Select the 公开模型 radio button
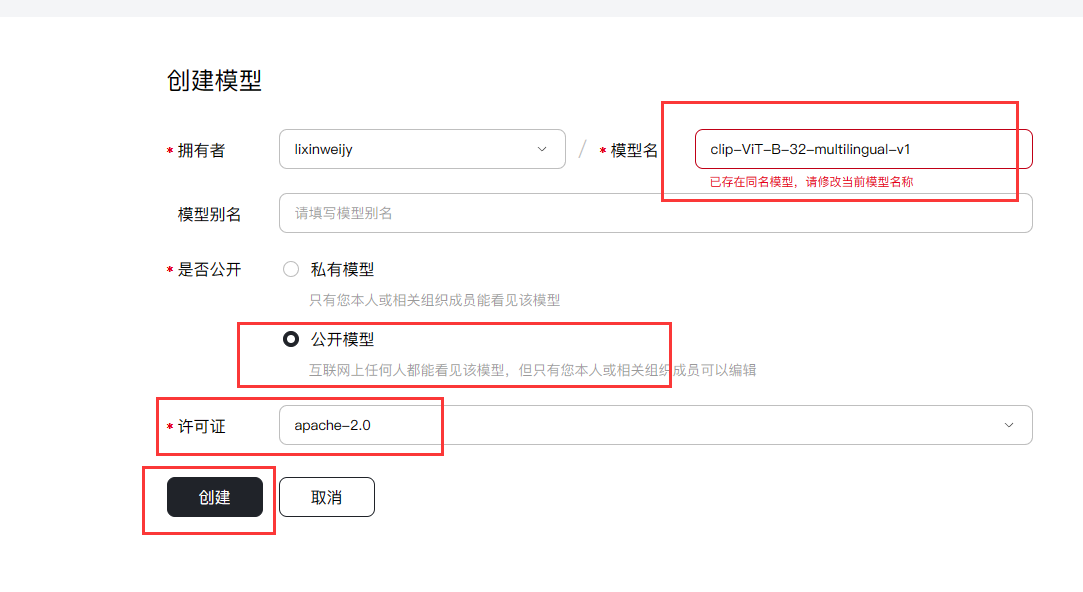Image resolution: width=1083 pixels, height=592 pixels. 291,340
